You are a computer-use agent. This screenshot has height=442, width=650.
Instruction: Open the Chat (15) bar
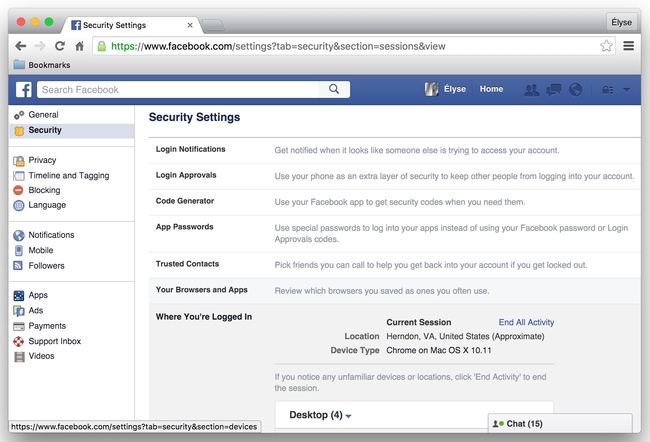tap(560, 424)
